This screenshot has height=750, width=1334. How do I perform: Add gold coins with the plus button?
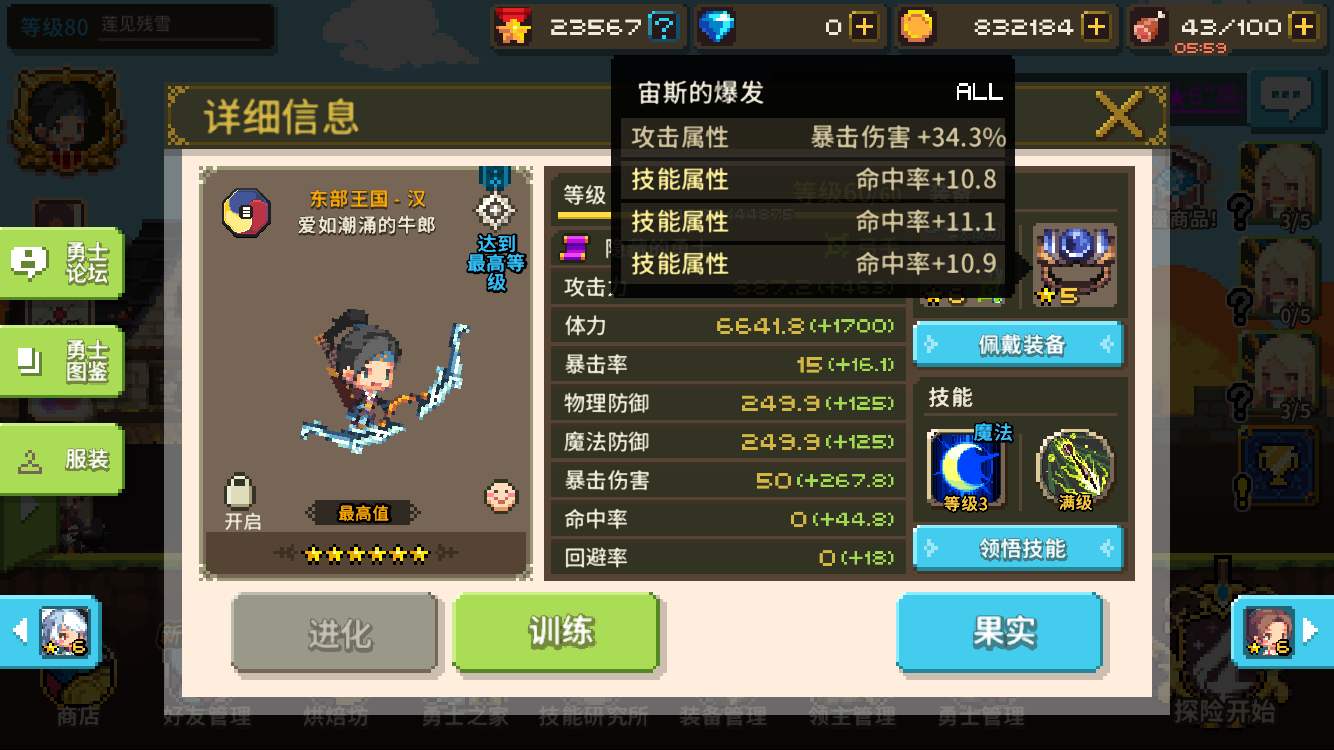point(1096,27)
